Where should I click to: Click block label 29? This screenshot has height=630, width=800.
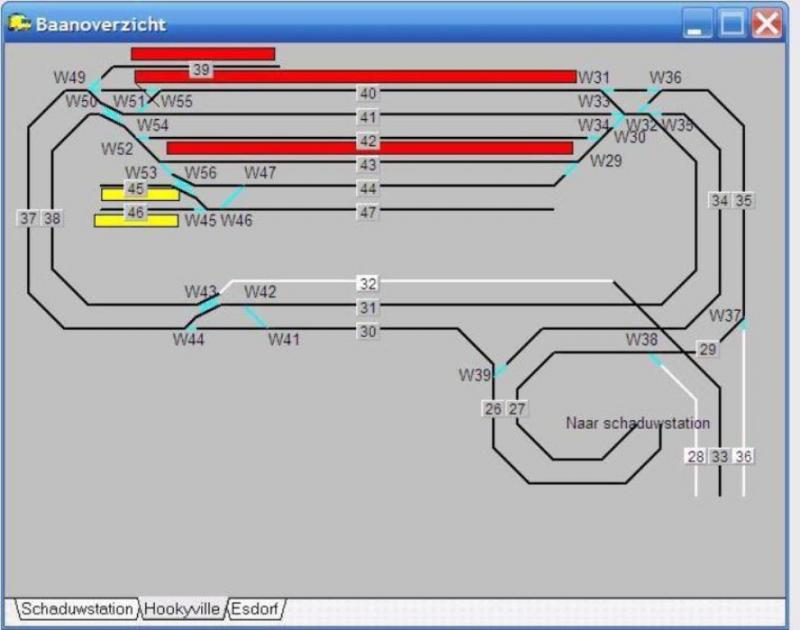707,349
